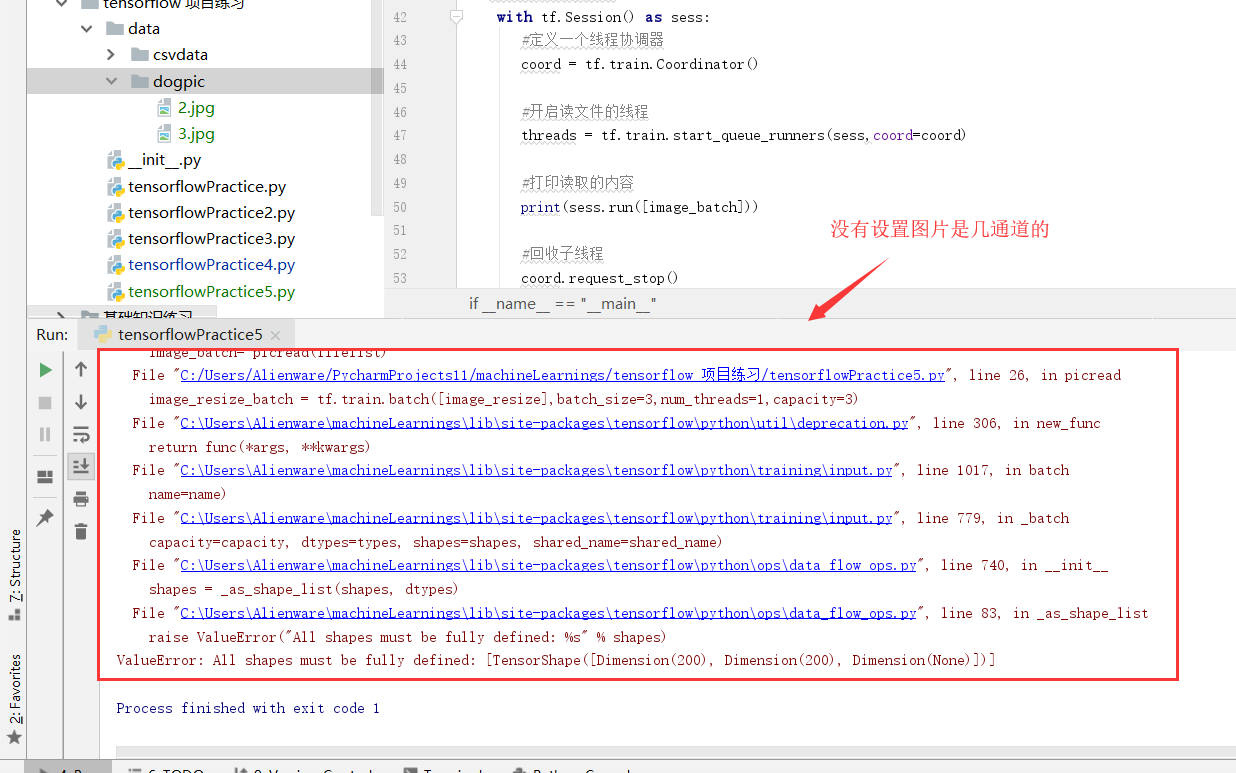Toggle soft-wrap in the Run console

click(81, 434)
